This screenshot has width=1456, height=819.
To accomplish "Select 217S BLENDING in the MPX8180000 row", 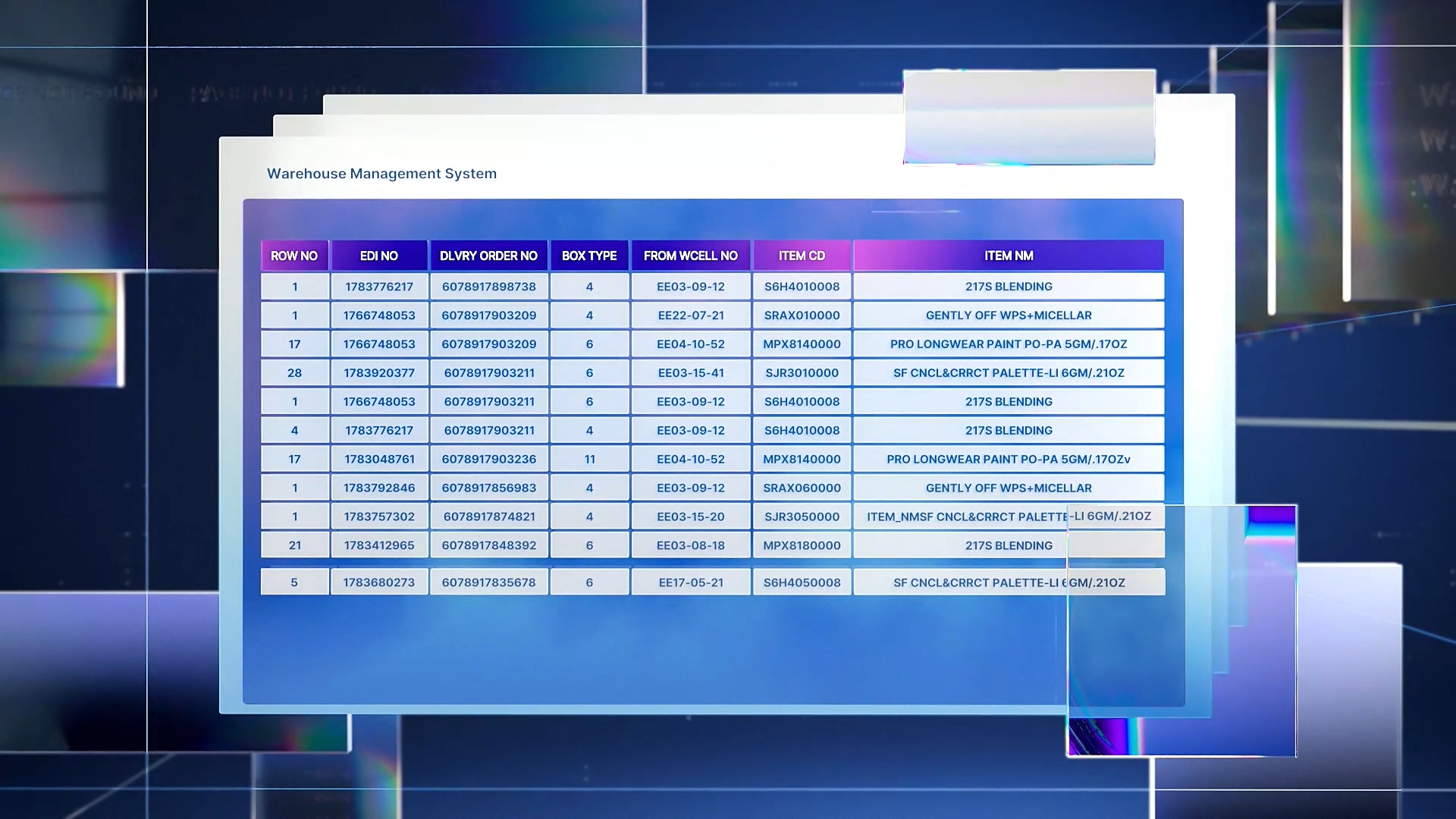I will (x=1009, y=546).
